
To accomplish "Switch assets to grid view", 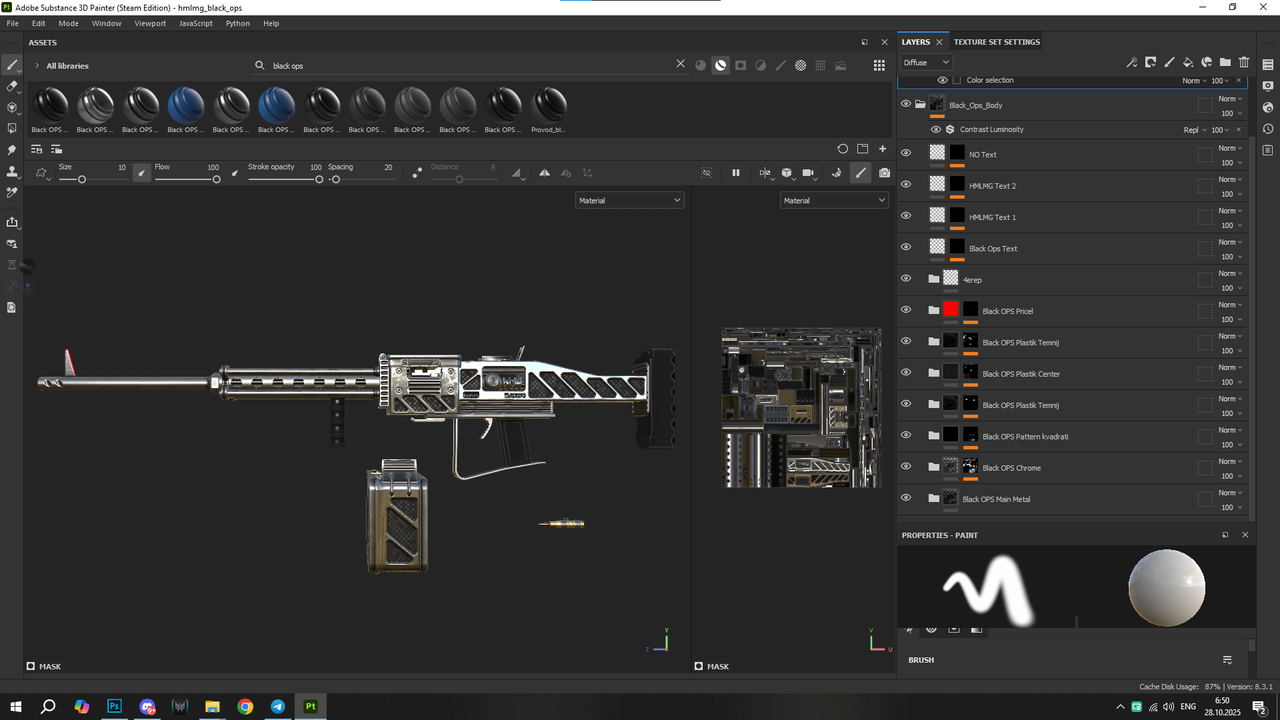I will (879, 65).
